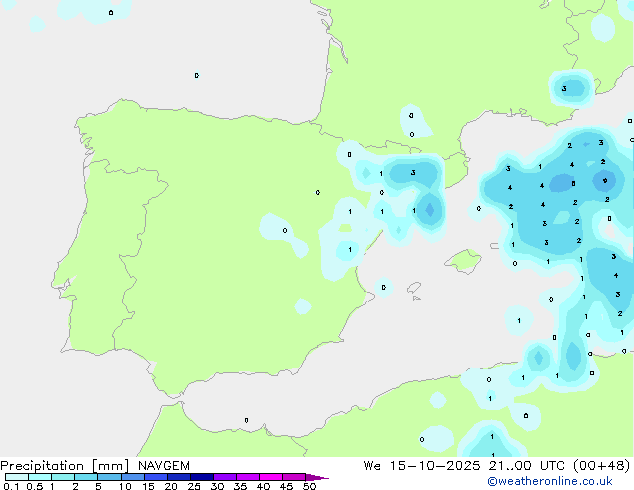Click the legend scale label '30'
Image resolution: width=634 pixels, height=490 pixels.
point(217,486)
